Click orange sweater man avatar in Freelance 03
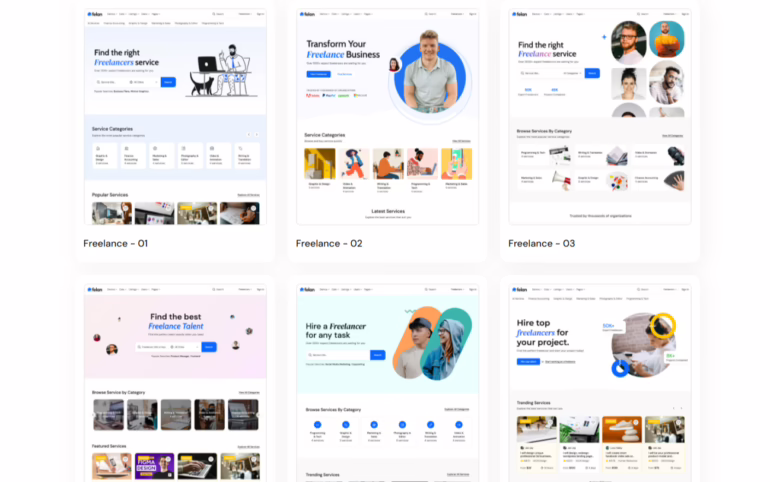 pyautogui.click(x=667, y=40)
